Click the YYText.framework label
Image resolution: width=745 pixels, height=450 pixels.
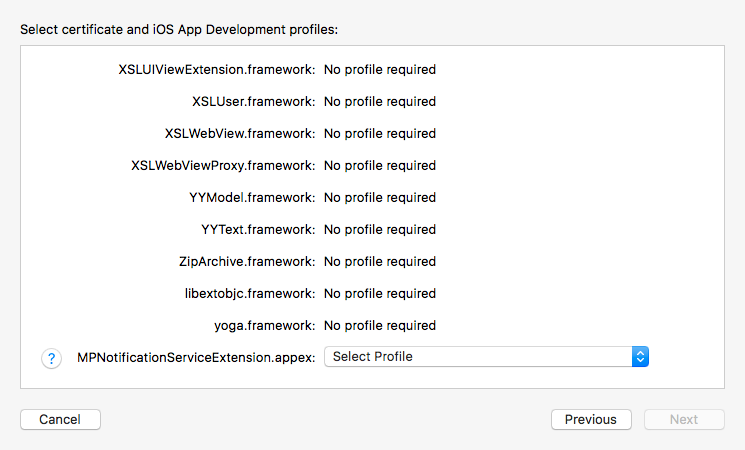[258, 230]
